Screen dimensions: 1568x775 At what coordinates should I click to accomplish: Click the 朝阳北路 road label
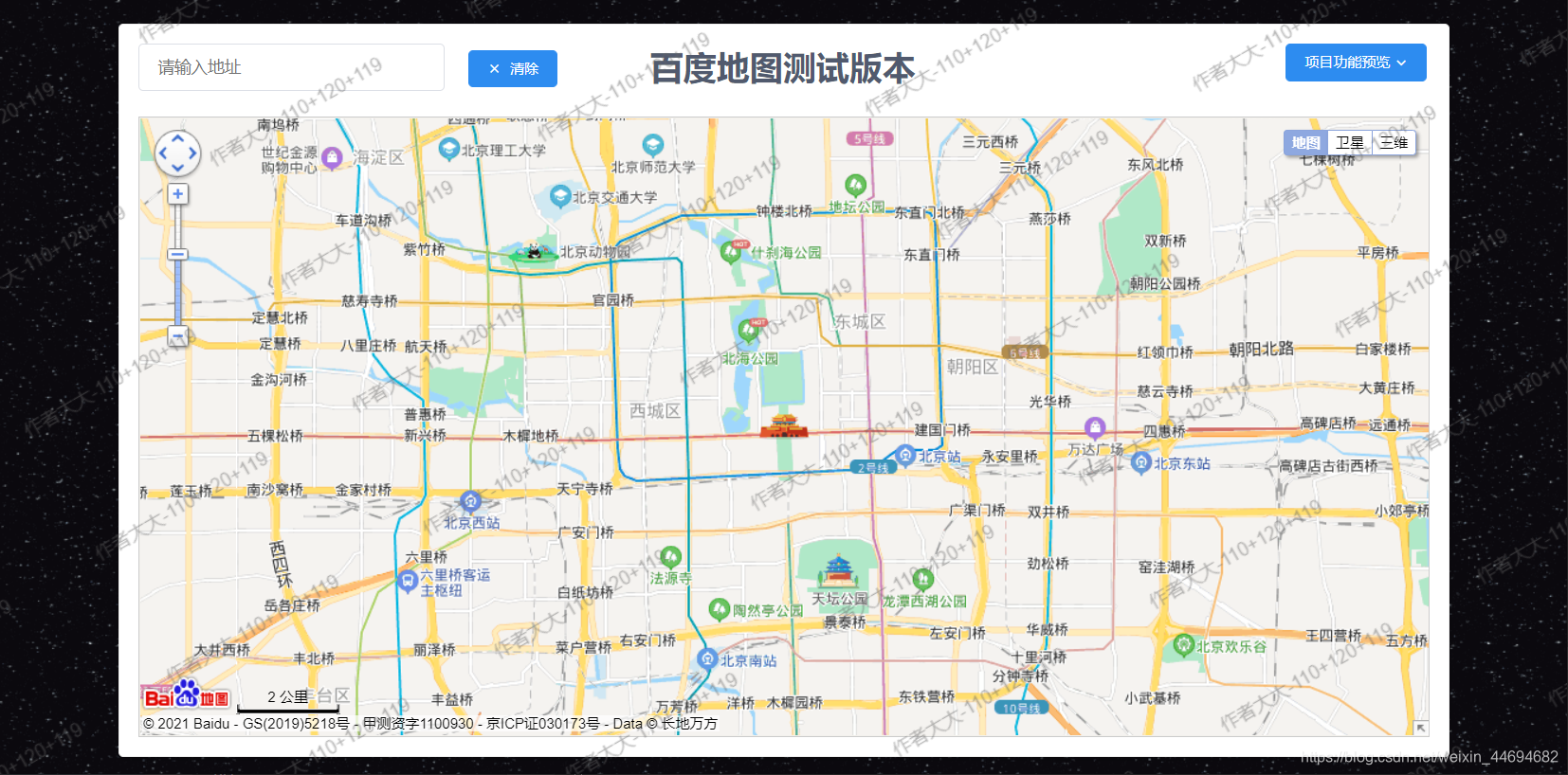tap(1261, 349)
